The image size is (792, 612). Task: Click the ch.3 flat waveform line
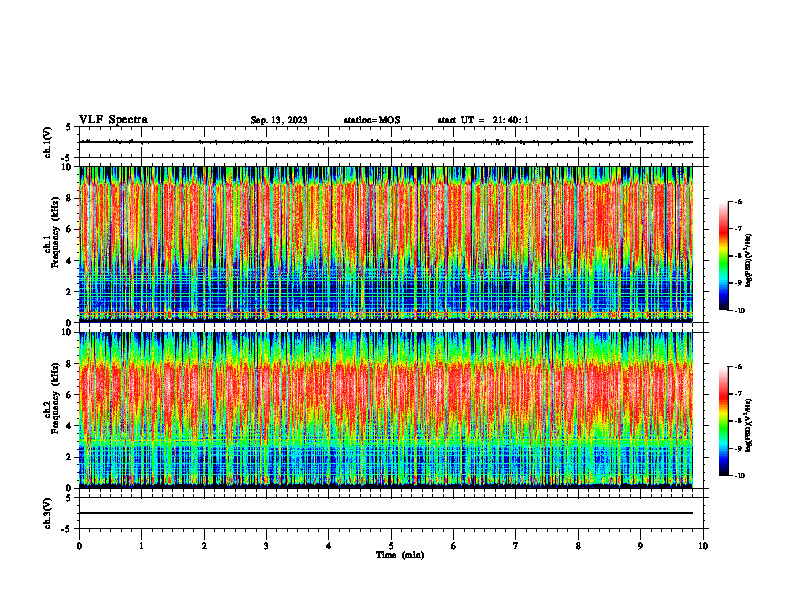point(386,513)
